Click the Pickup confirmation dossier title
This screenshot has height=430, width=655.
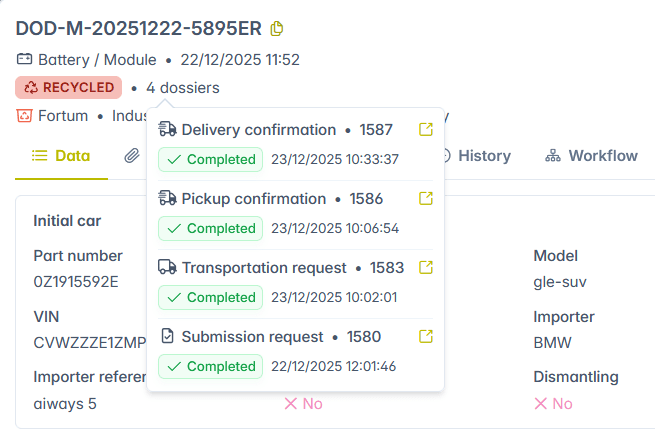point(253,199)
